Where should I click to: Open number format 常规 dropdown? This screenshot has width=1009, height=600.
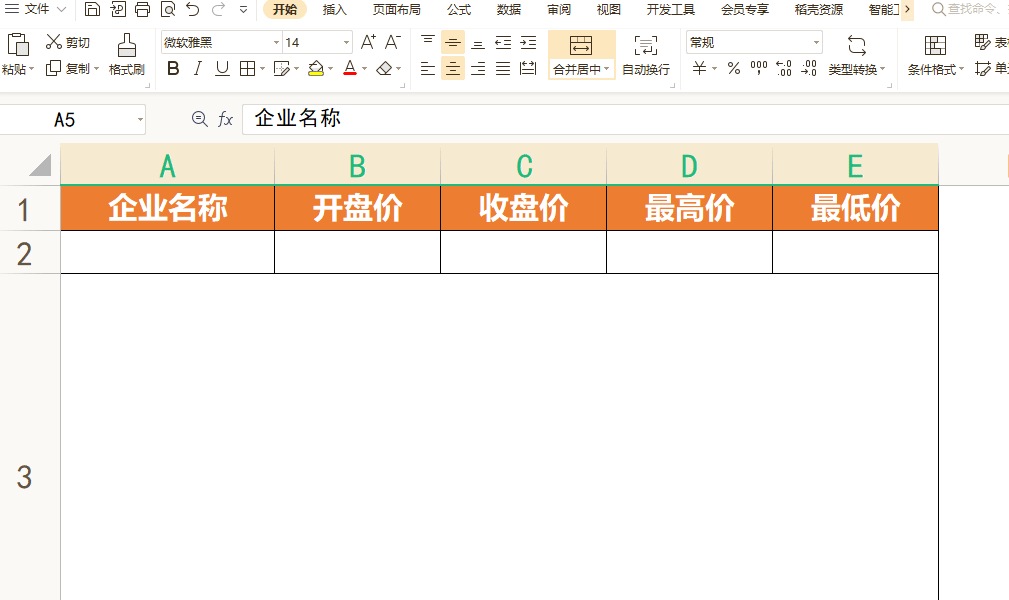pyautogui.click(x=816, y=42)
